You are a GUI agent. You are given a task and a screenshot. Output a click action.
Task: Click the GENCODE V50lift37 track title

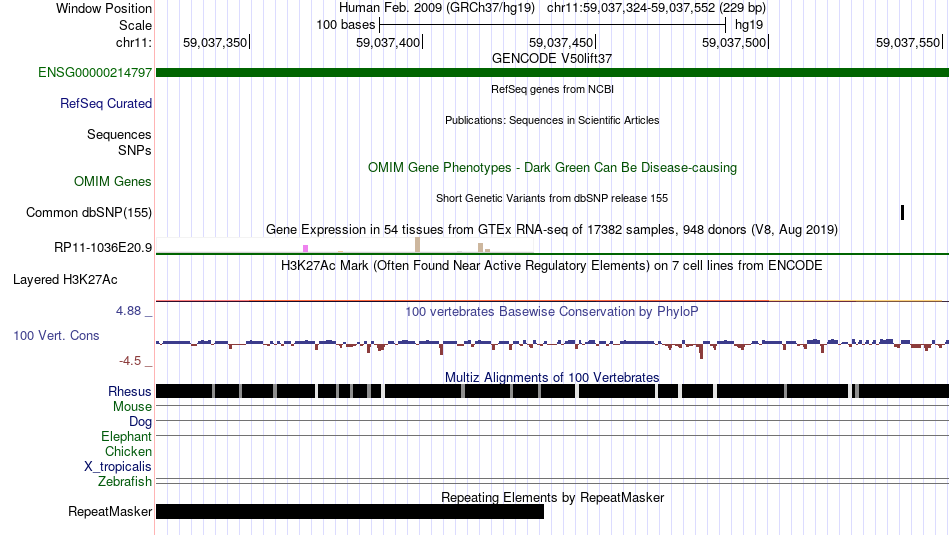pos(552,59)
